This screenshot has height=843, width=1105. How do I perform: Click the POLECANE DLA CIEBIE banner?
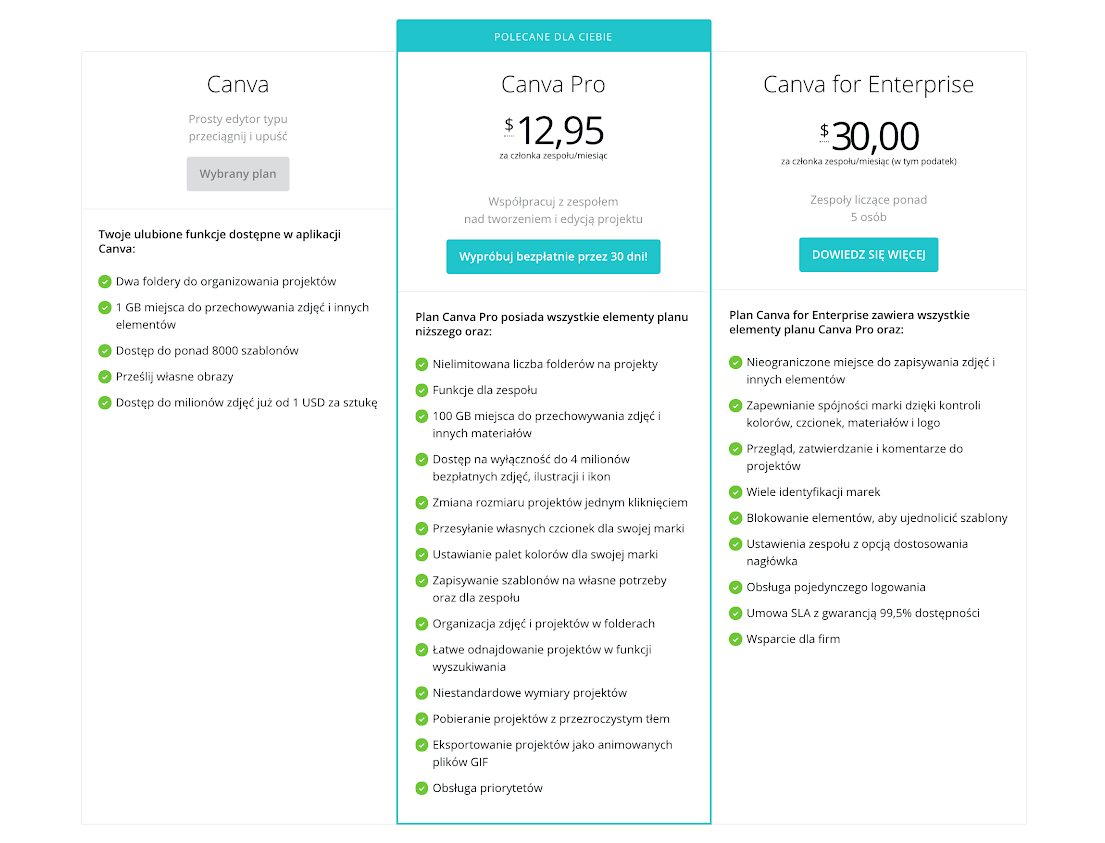pyautogui.click(x=553, y=37)
